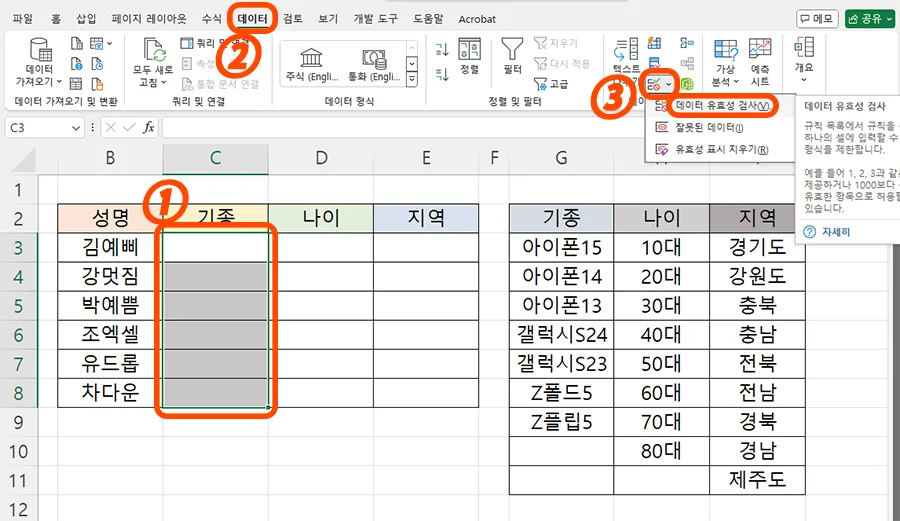
Task: Click the Consolidate icon
Action: tap(686, 43)
